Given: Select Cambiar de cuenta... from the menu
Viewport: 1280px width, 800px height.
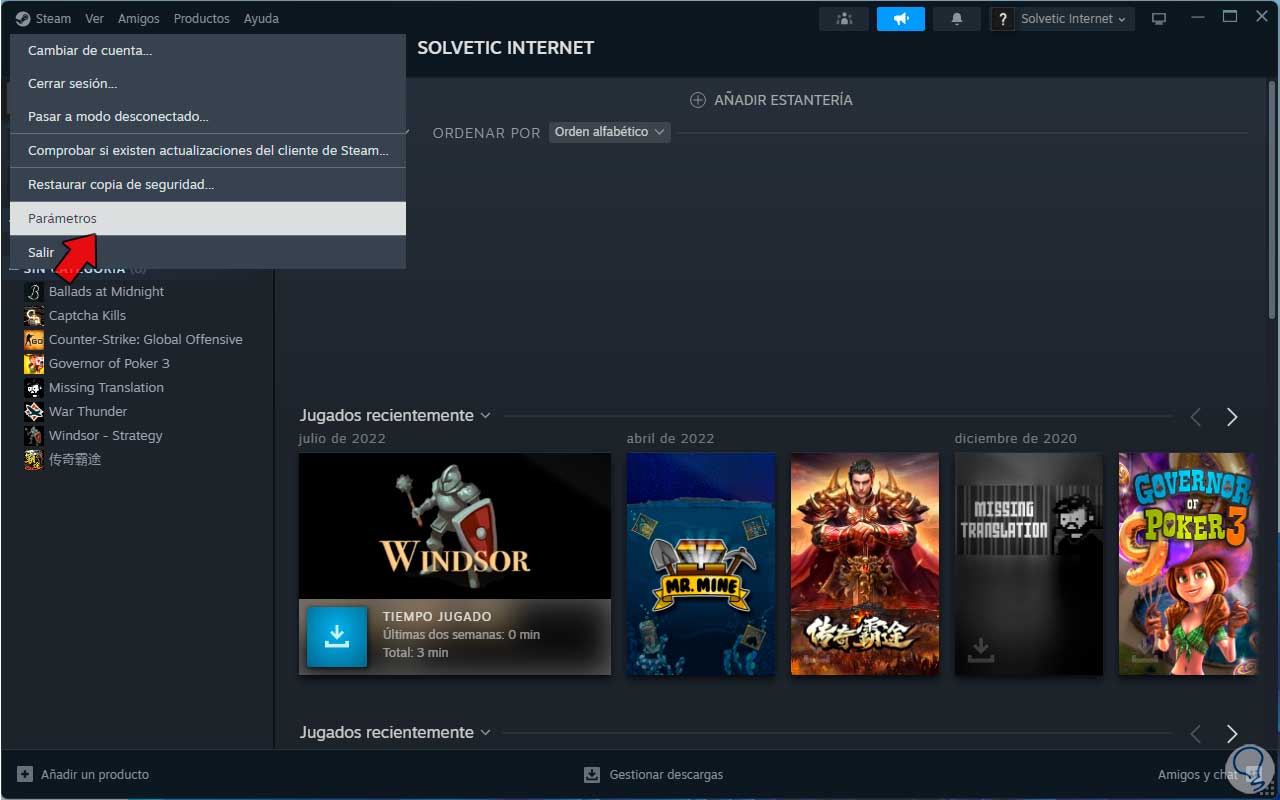Looking at the screenshot, I should [208, 50].
